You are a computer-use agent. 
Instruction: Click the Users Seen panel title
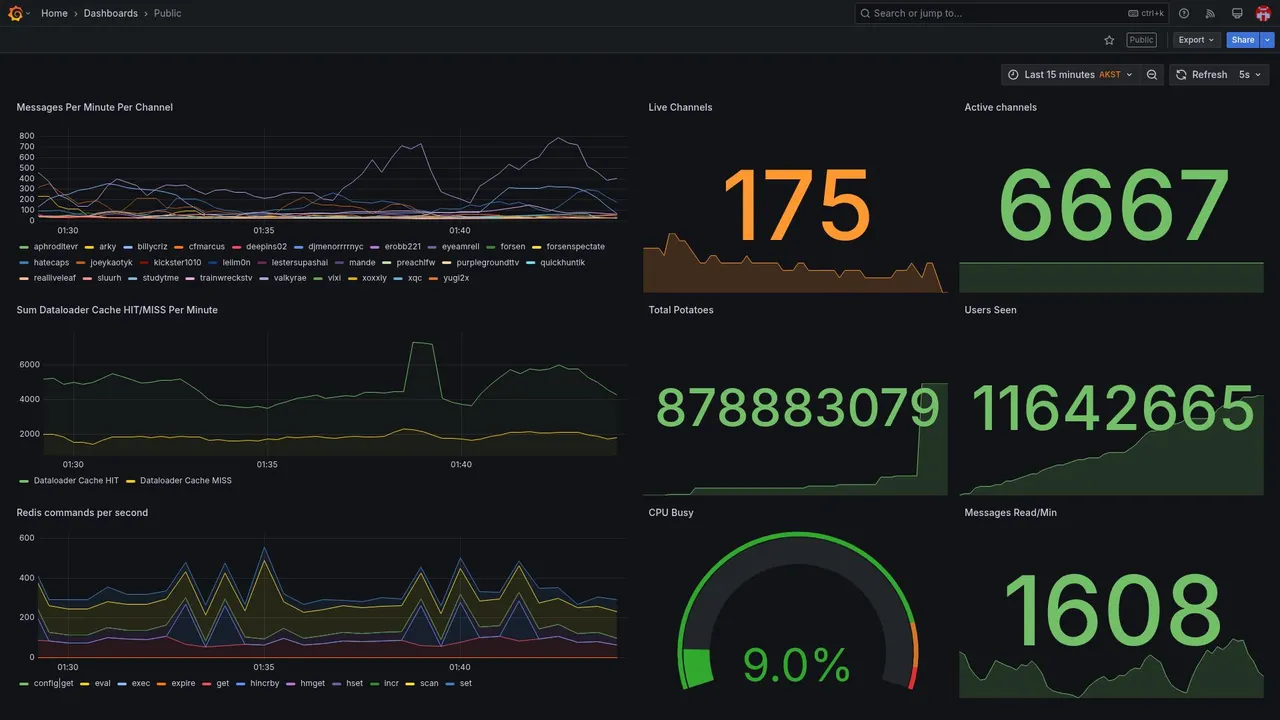pos(990,310)
